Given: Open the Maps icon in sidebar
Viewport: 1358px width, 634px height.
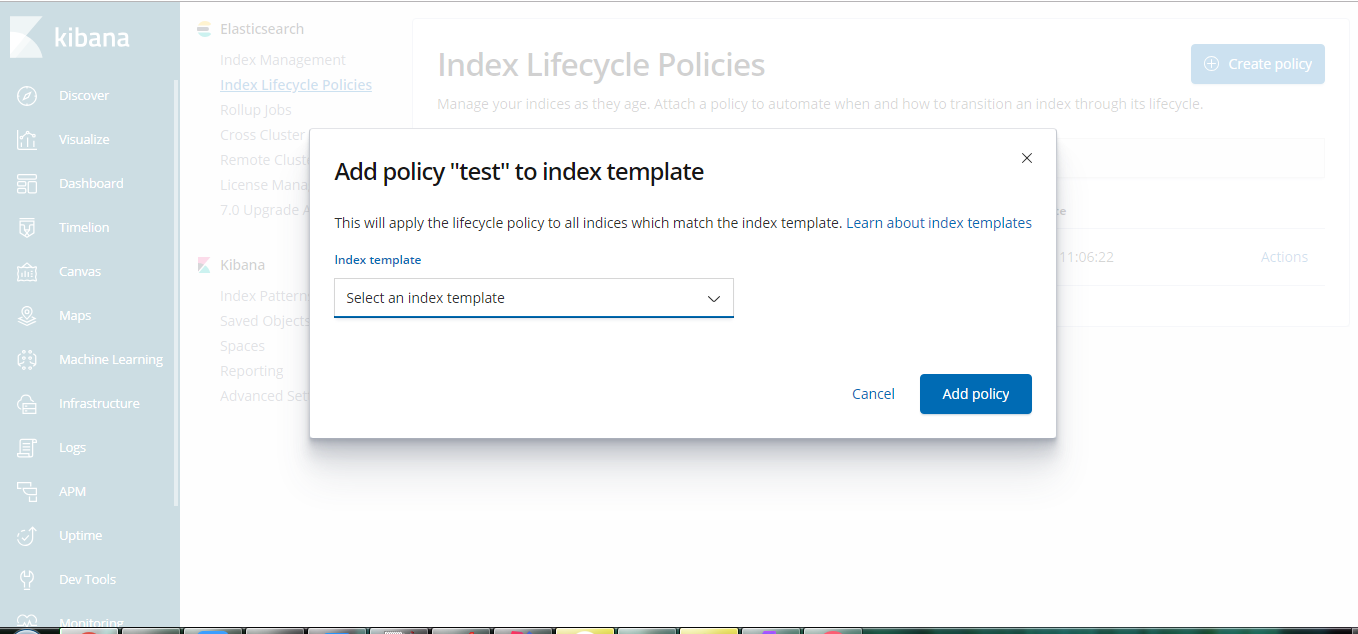Looking at the screenshot, I should point(27,316).
